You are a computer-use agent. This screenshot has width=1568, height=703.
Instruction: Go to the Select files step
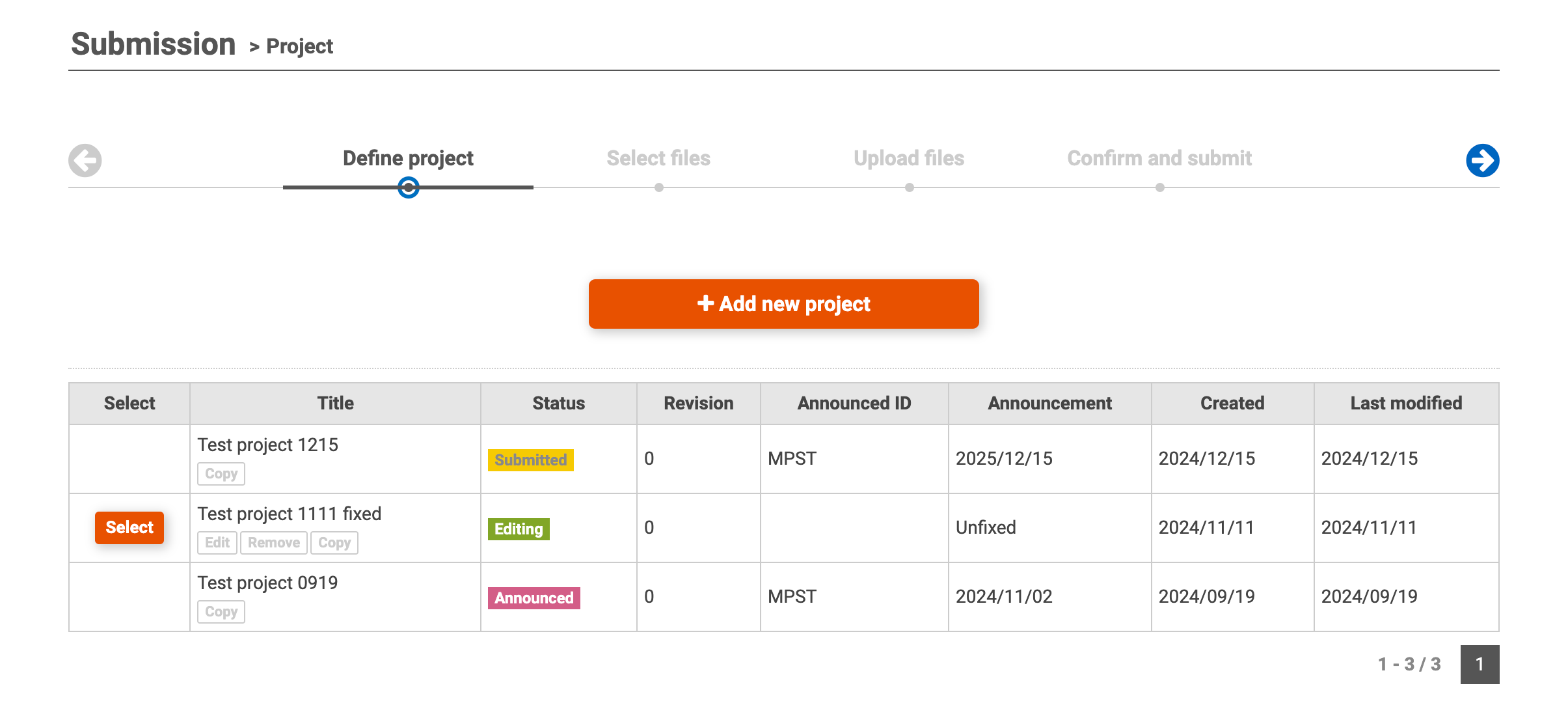(658, 158)
